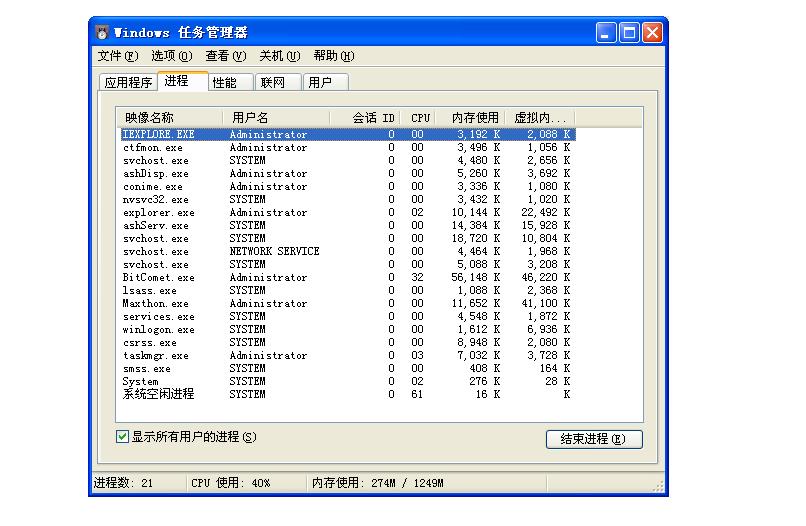Click the CPU 使用: 40% status entry
The height and width of the screenshot is (526, 806).
tap(230, 483)
